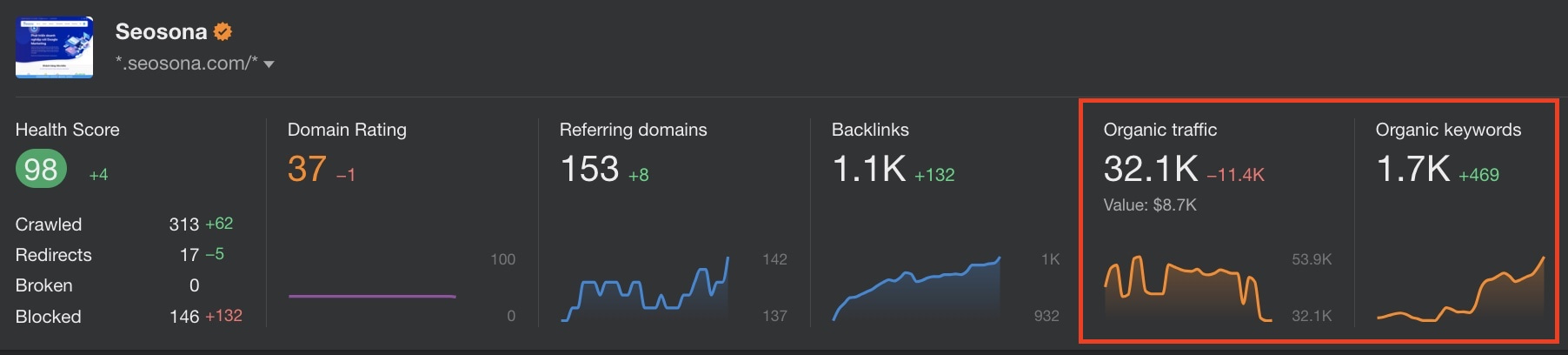Click the purple Domain Rating chart line
The width and height of the screenshot is (1568, 355).
(372, 296)
